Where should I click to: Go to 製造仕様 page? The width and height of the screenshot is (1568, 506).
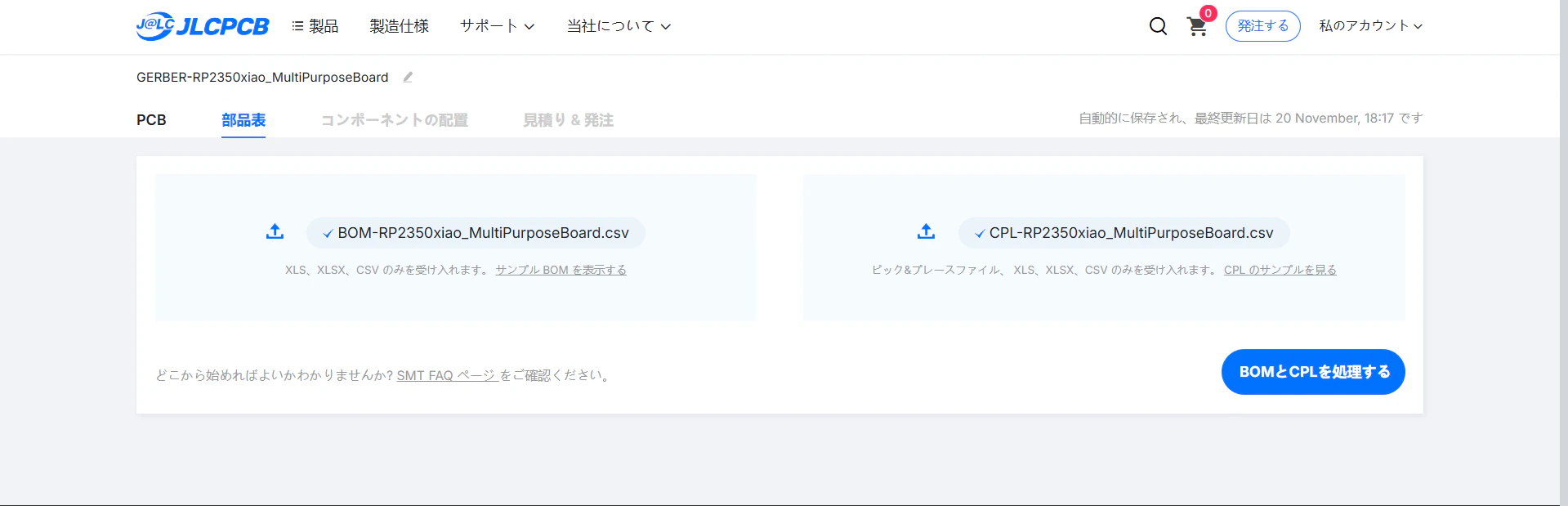[x=399, y=26]
